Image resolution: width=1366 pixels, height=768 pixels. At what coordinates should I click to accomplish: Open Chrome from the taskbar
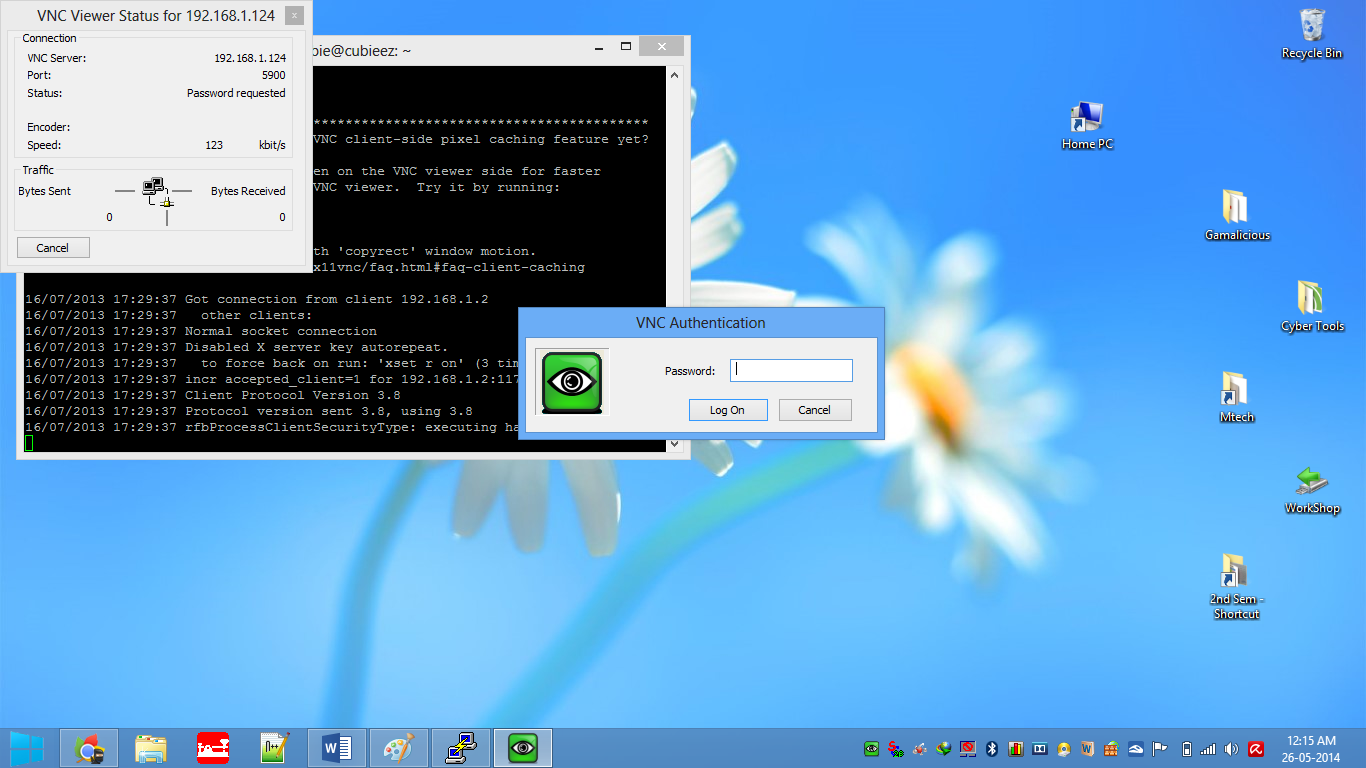click(x=89, y=748)
